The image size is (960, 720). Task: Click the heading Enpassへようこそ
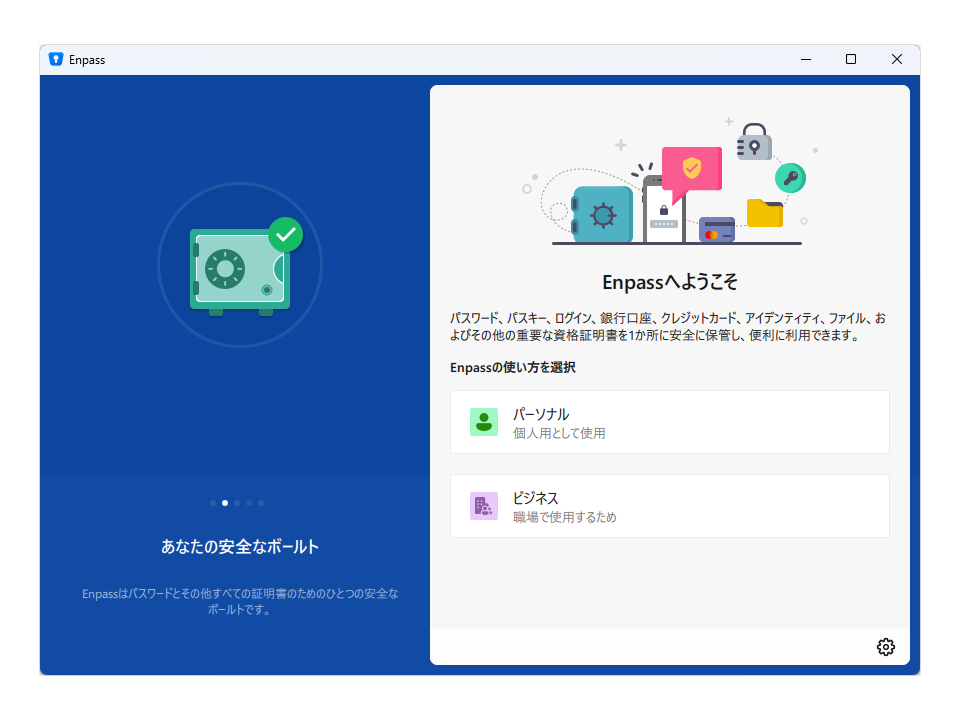(x=670, y=282)
